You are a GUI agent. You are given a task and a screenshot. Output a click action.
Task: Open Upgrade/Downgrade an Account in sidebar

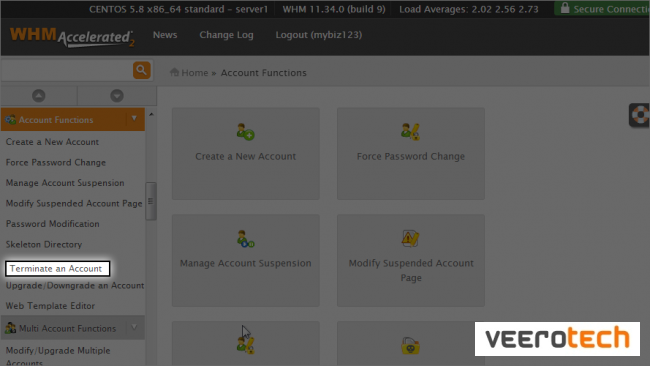75,286
